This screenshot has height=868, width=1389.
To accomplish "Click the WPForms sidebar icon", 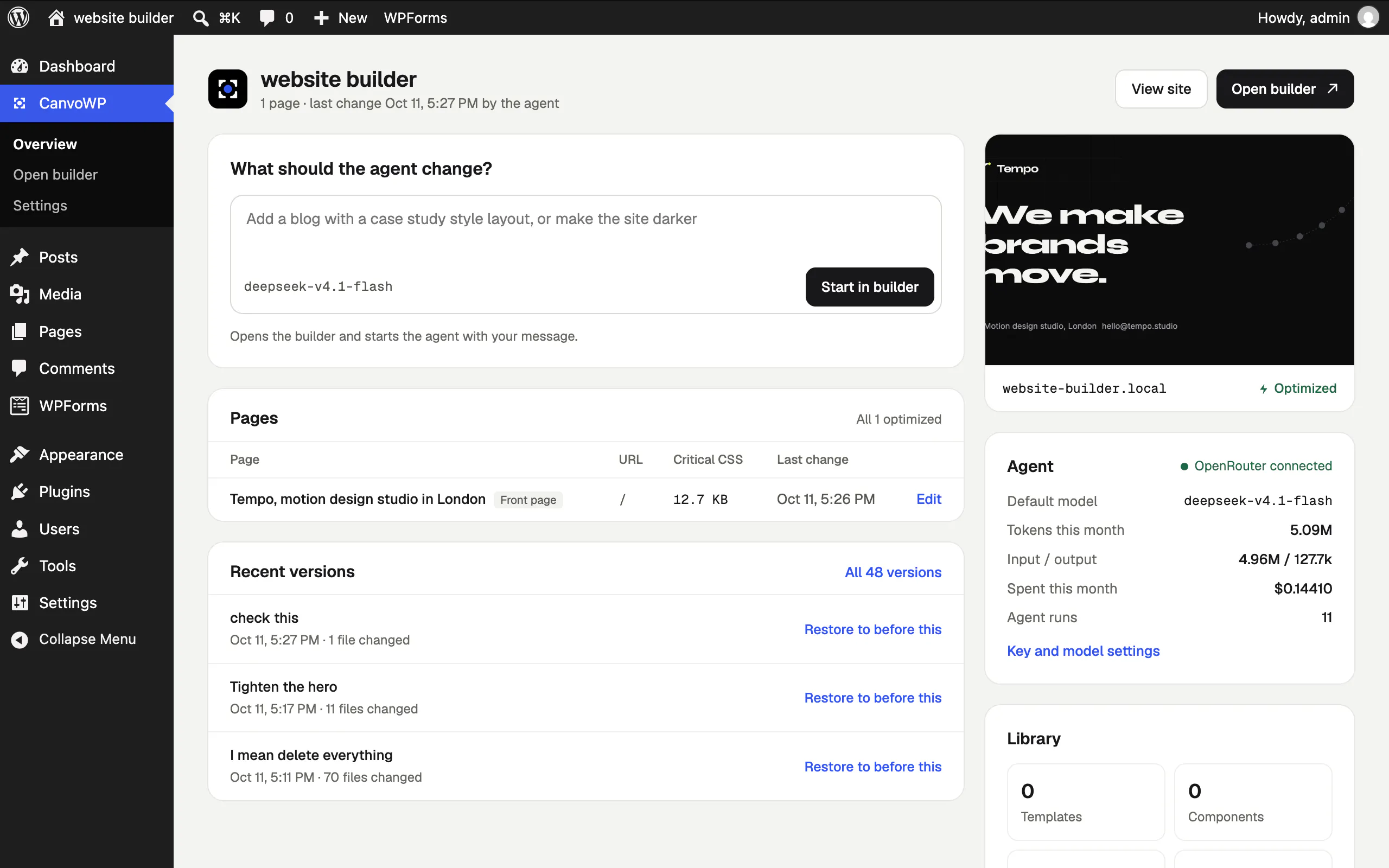I will [20, 406].
